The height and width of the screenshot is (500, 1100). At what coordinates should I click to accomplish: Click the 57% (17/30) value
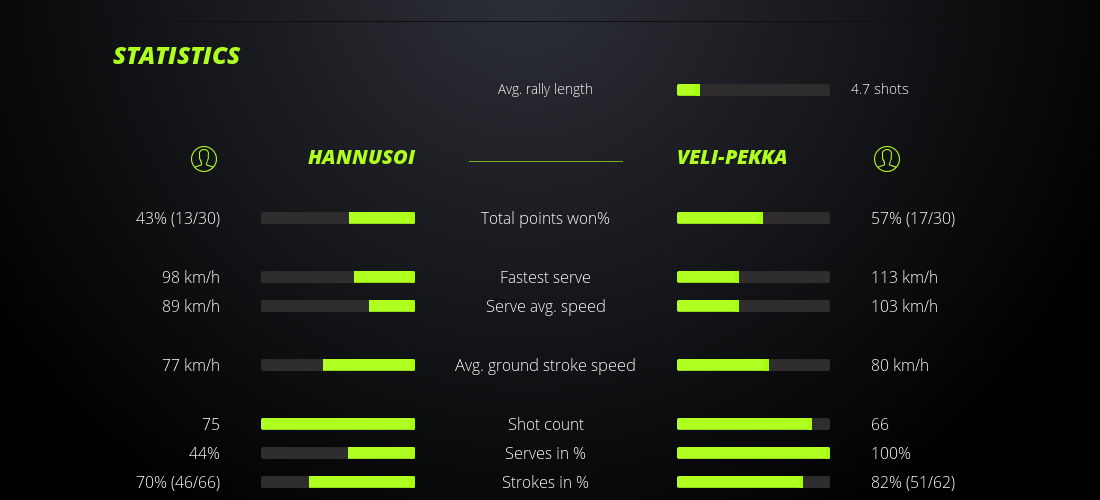(x=913, y=218)
